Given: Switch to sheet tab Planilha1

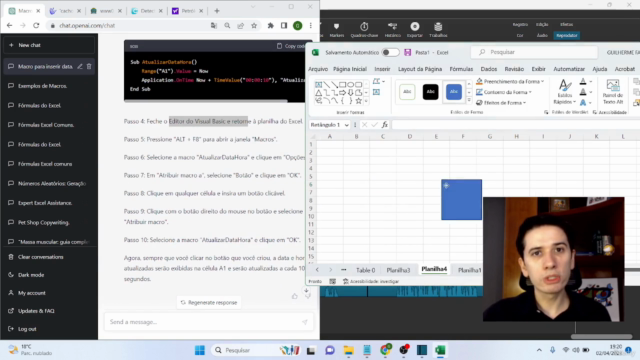Looking at the screenshot, I should [x=469, y=270].
